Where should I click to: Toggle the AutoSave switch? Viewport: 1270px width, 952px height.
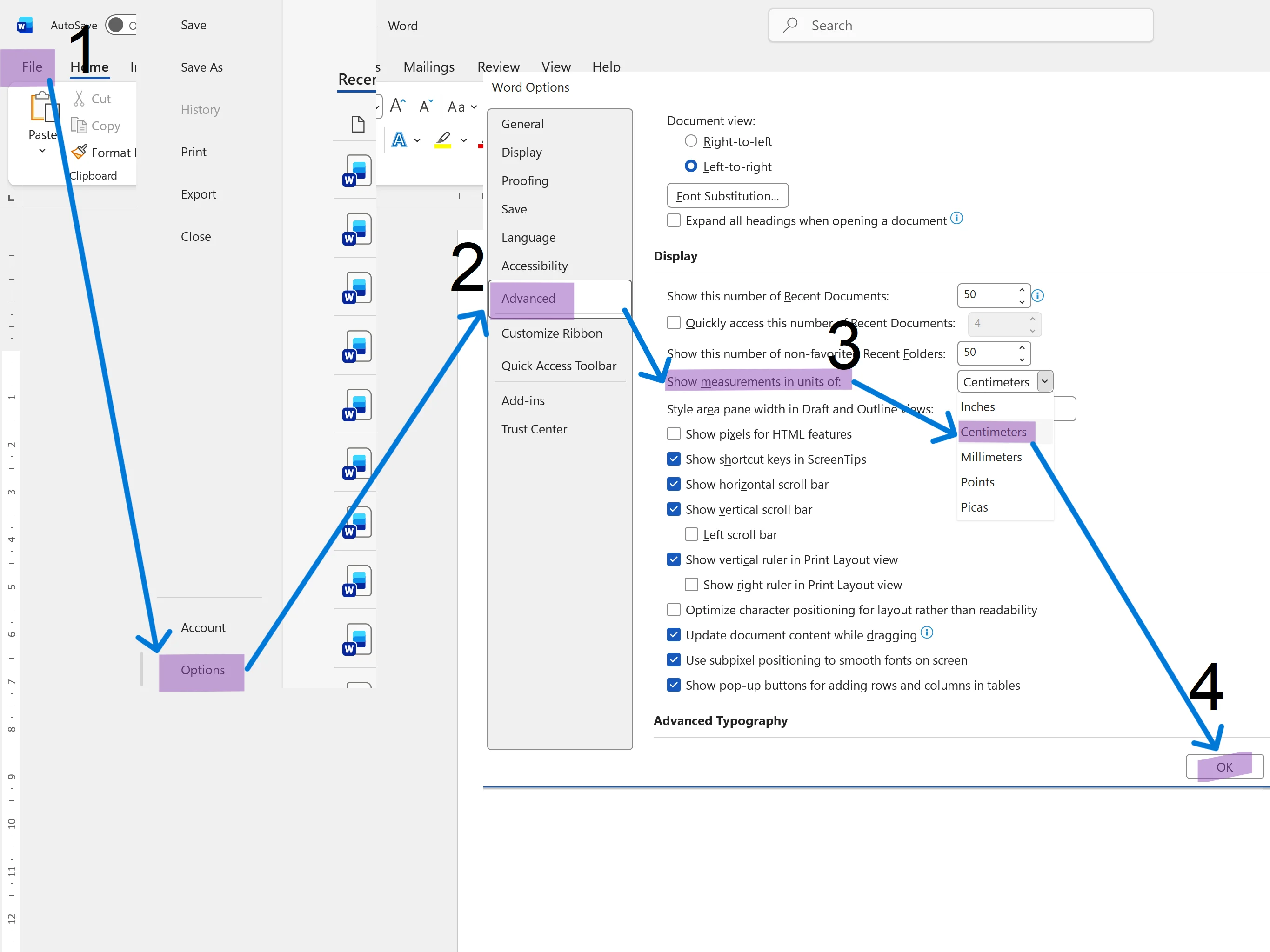121,25
